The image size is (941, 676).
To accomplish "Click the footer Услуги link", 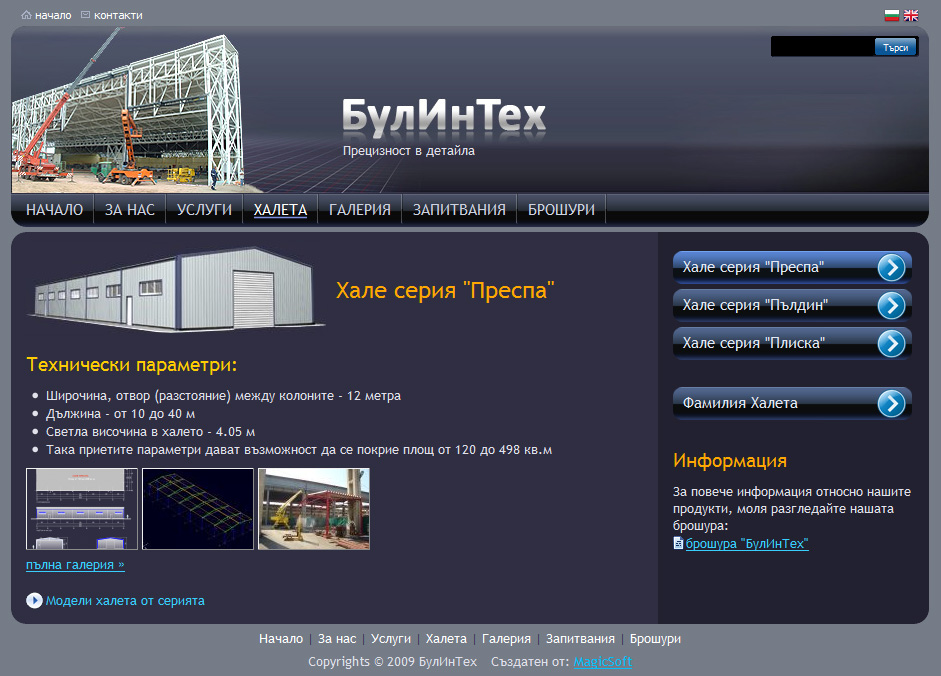I will [391, 639].
